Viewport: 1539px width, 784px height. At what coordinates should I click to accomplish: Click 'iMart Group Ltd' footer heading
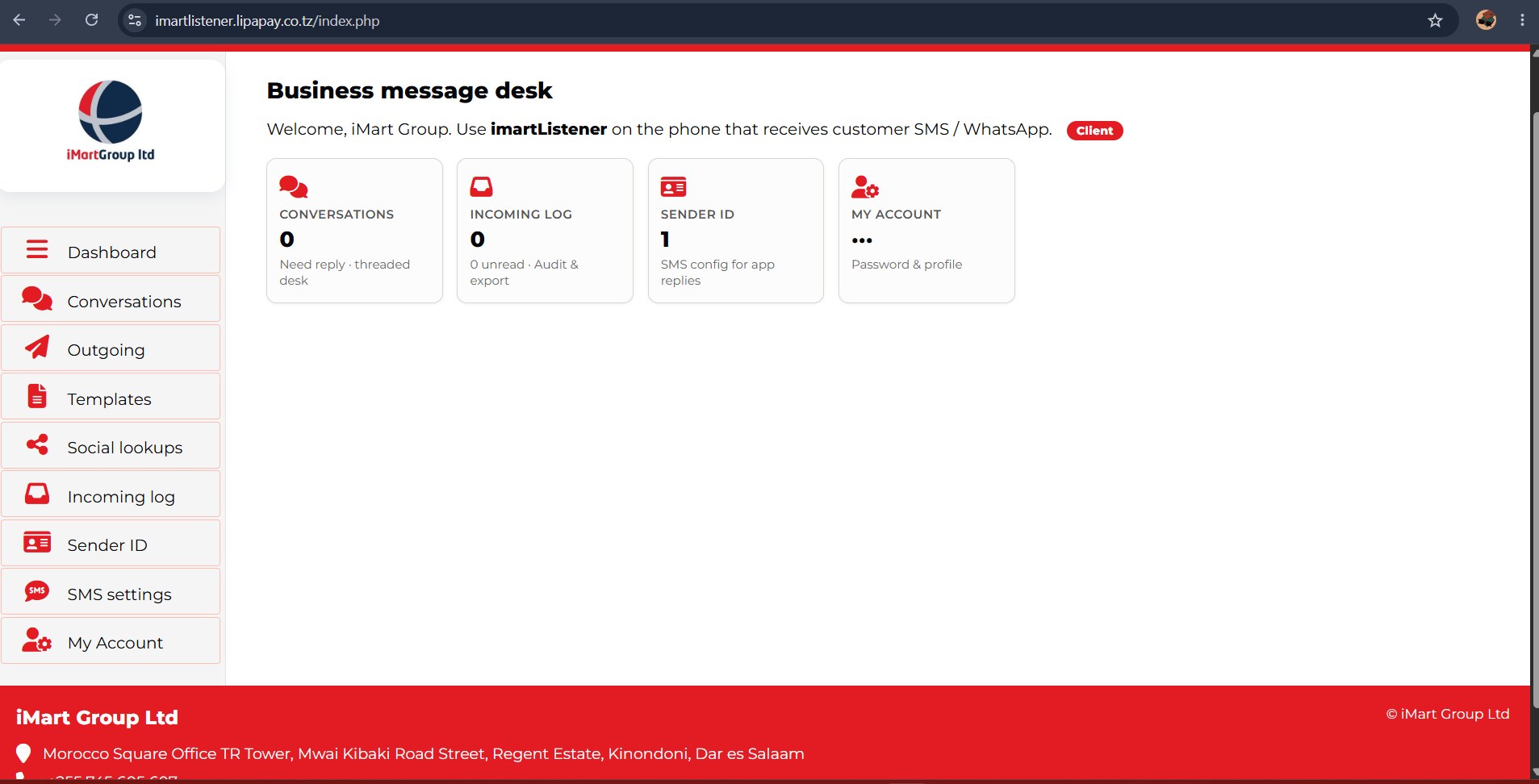97,717
